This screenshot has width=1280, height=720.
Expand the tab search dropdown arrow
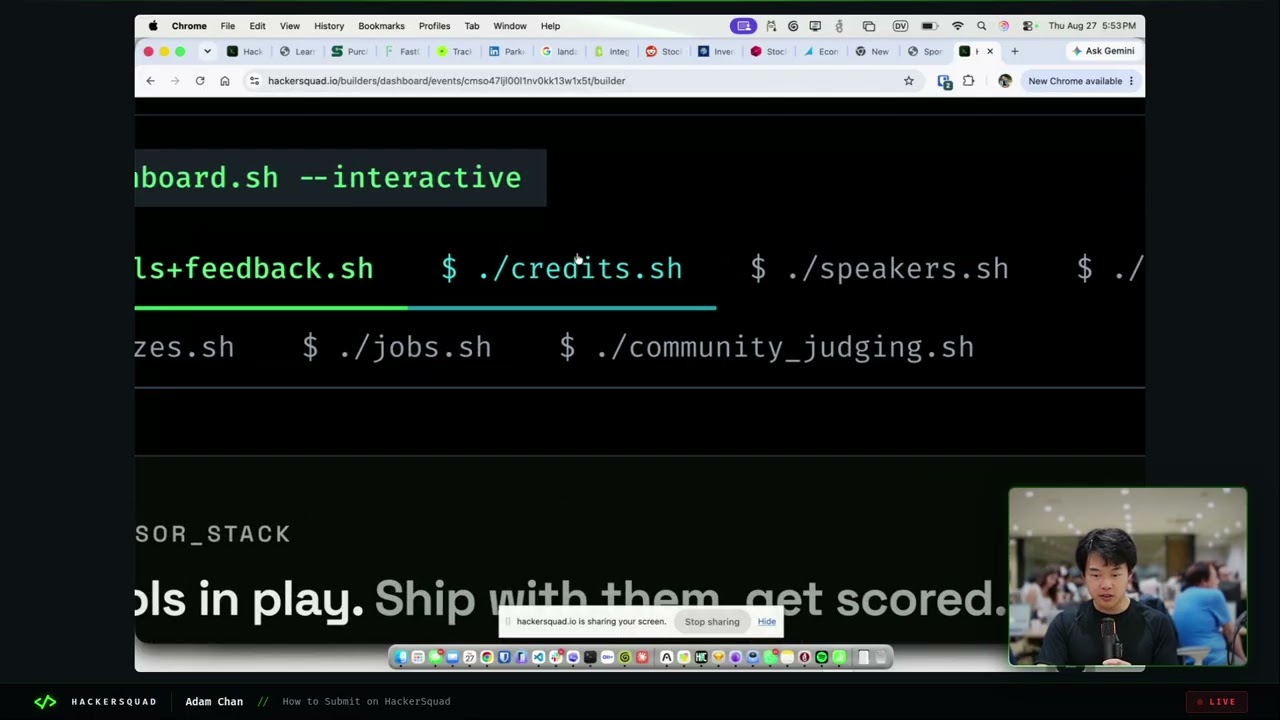207,51
